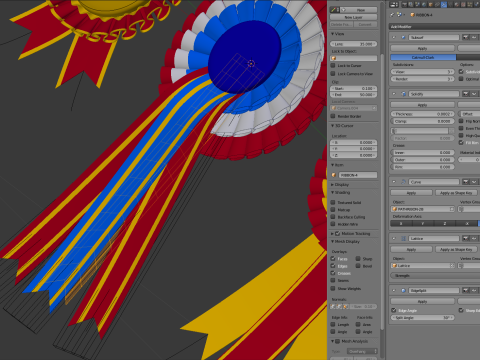This screenshot has width=480, height=360.
Task: Toggle EdgeSplit modifier render camera icon
Action: pos(466,291)
